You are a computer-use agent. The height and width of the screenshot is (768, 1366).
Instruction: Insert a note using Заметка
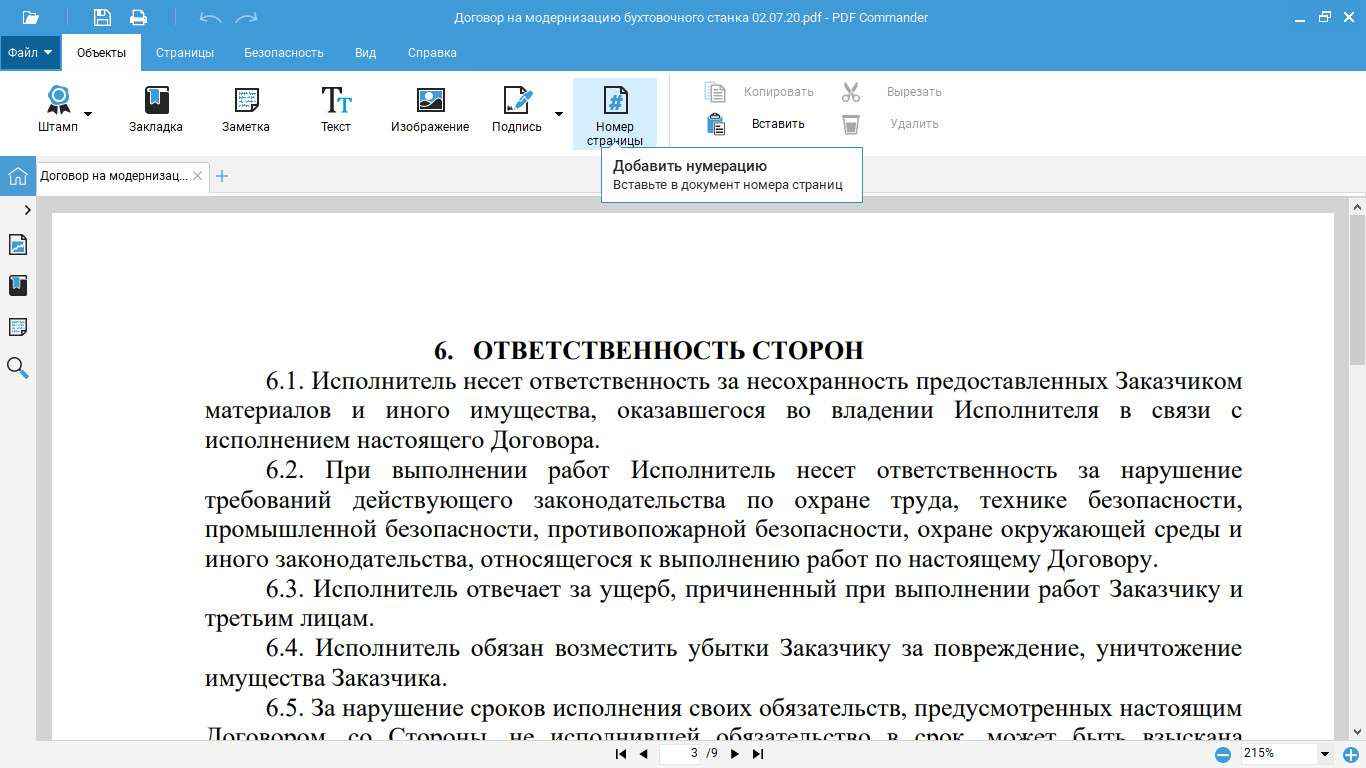tap(246, 110)
